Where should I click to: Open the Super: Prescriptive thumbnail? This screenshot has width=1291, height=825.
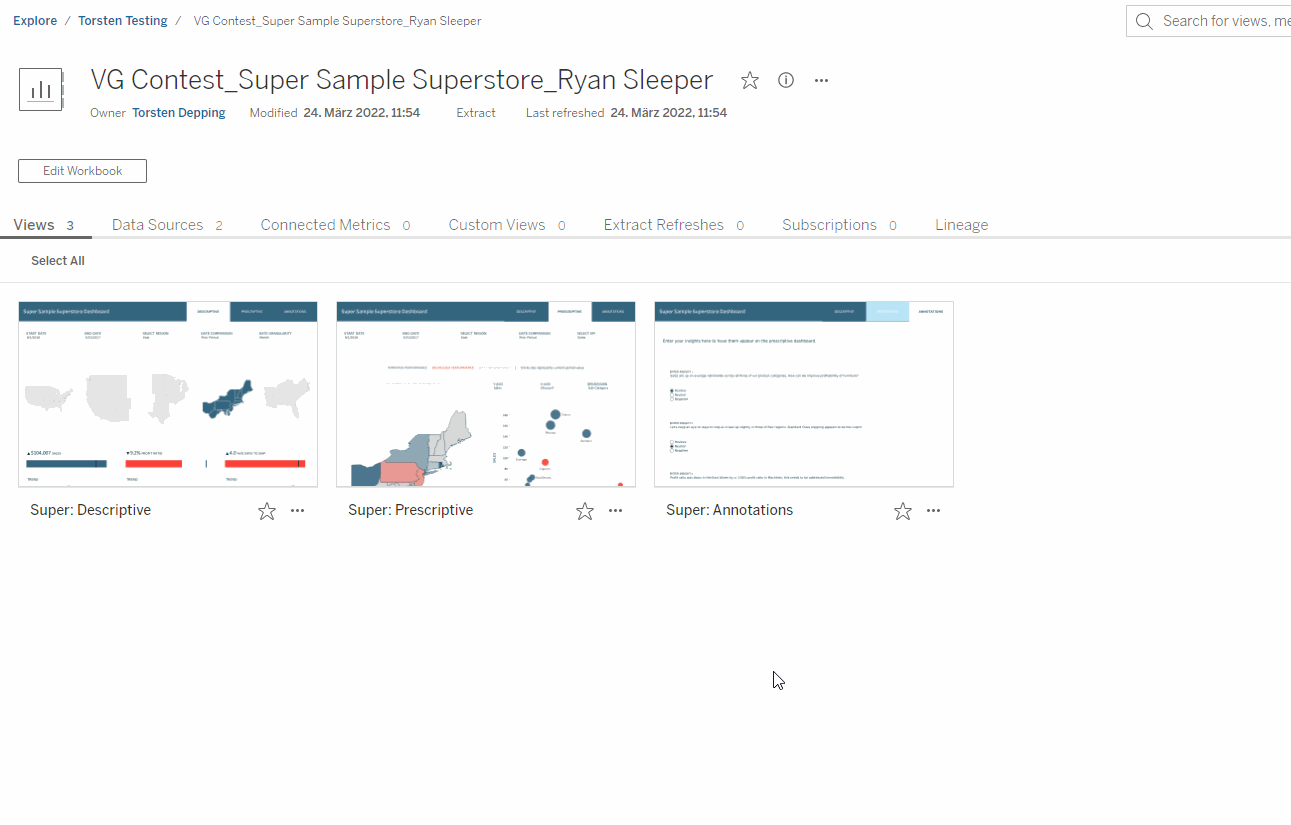point(486,394)
